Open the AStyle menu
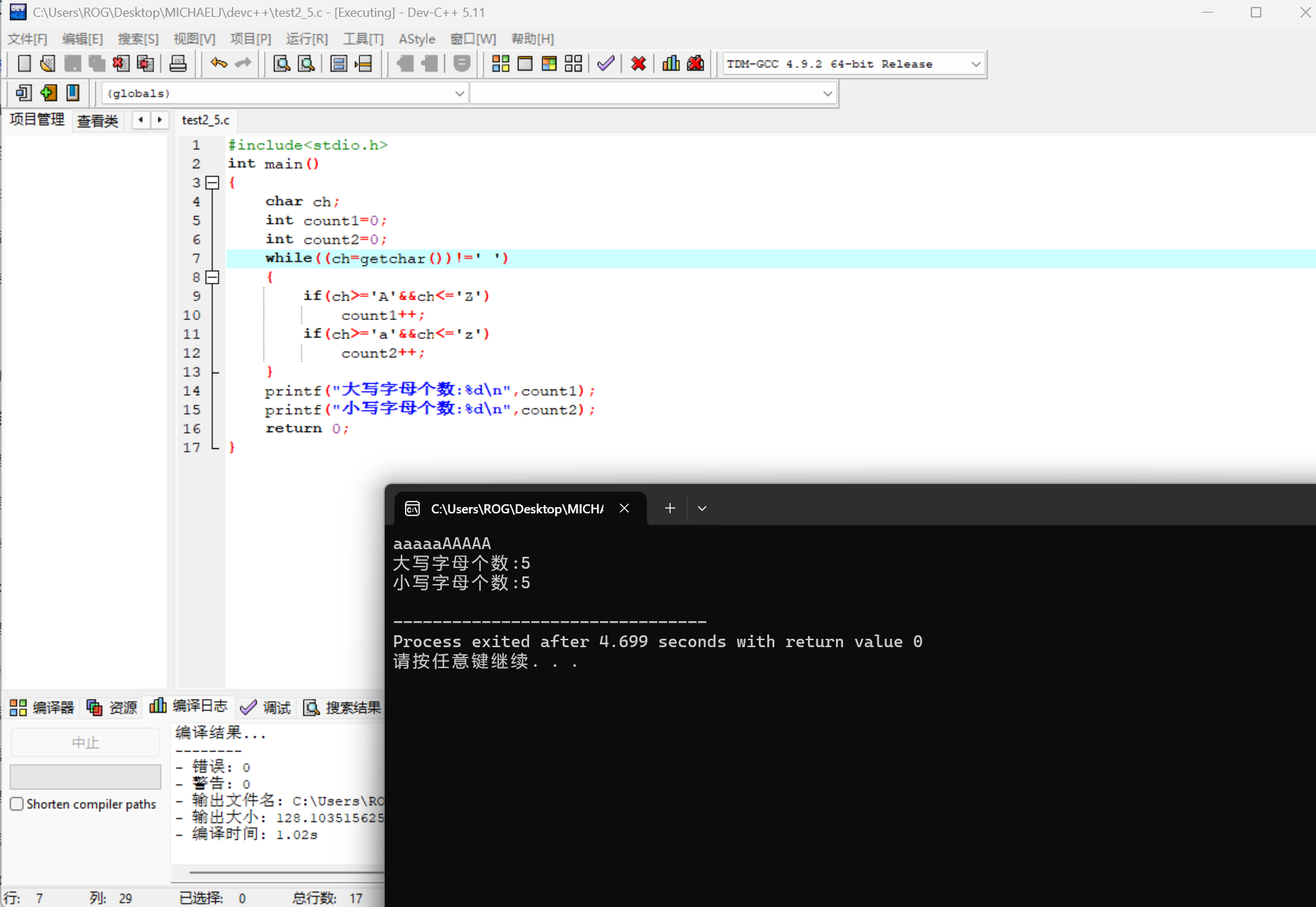1316x907 pixels. 417,39
